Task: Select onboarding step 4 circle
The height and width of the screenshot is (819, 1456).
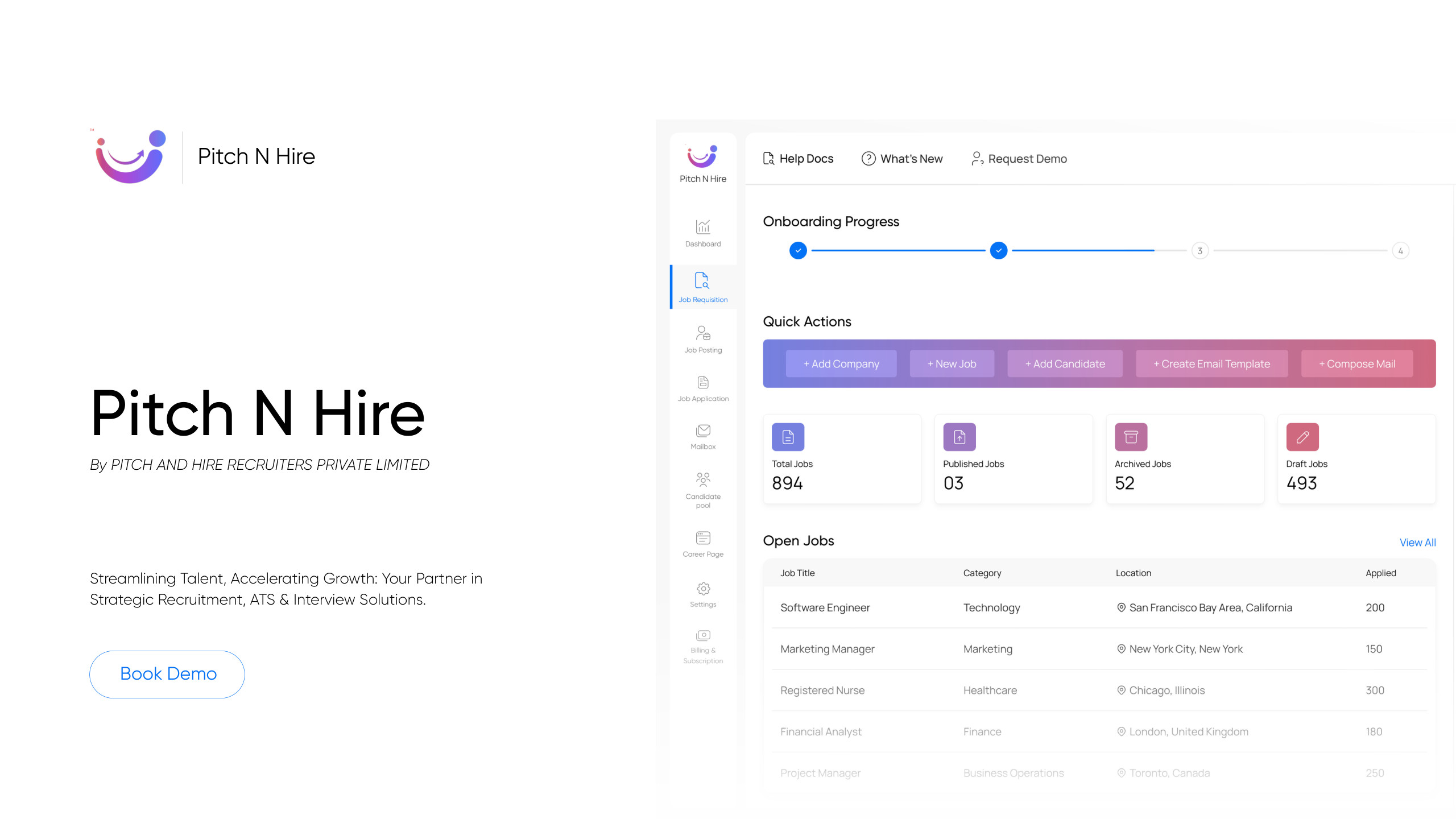Action: pyautogui.click(x=1400, y=251)
